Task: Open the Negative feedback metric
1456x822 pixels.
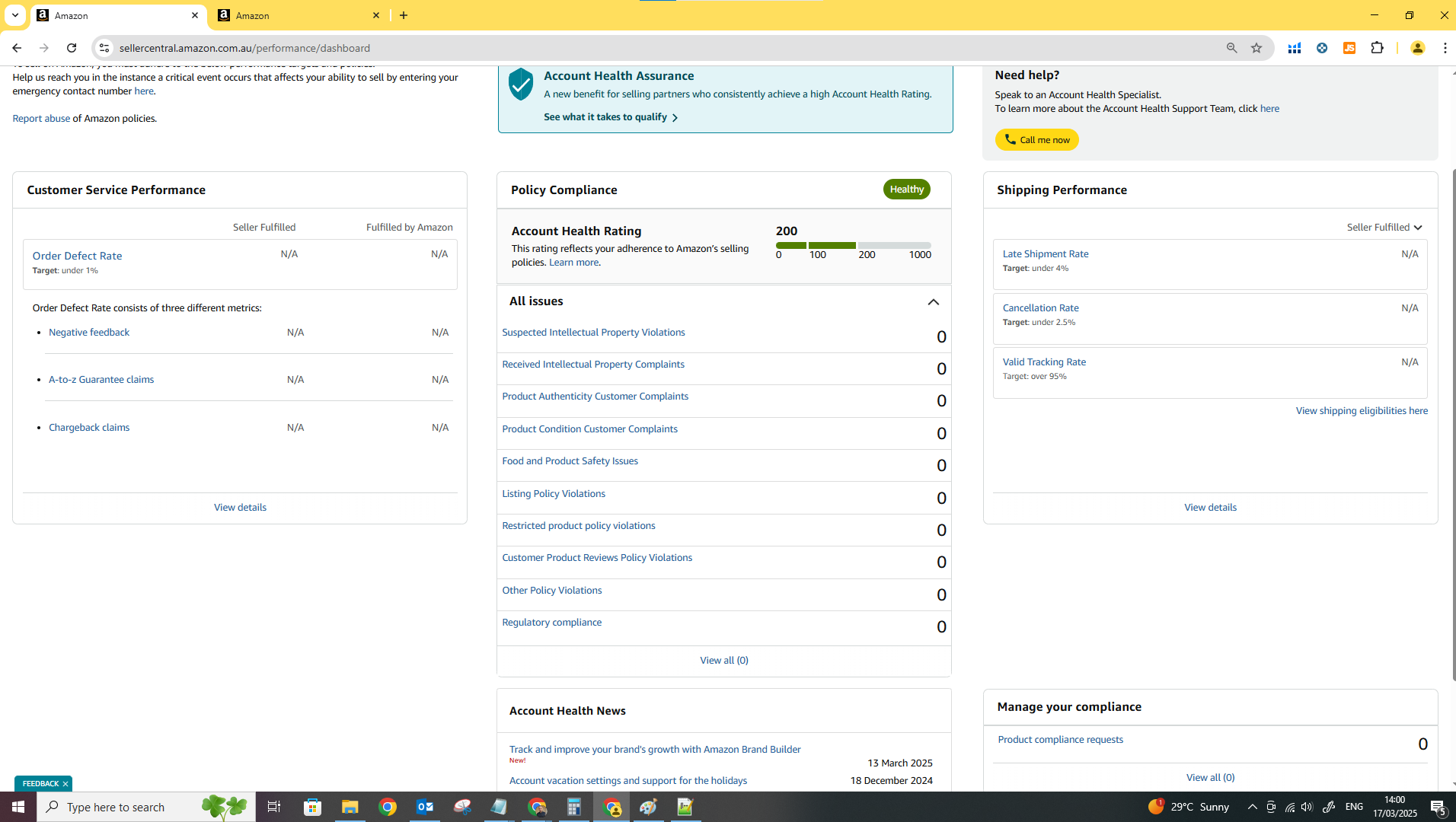Action: click(x=89, y=333)
